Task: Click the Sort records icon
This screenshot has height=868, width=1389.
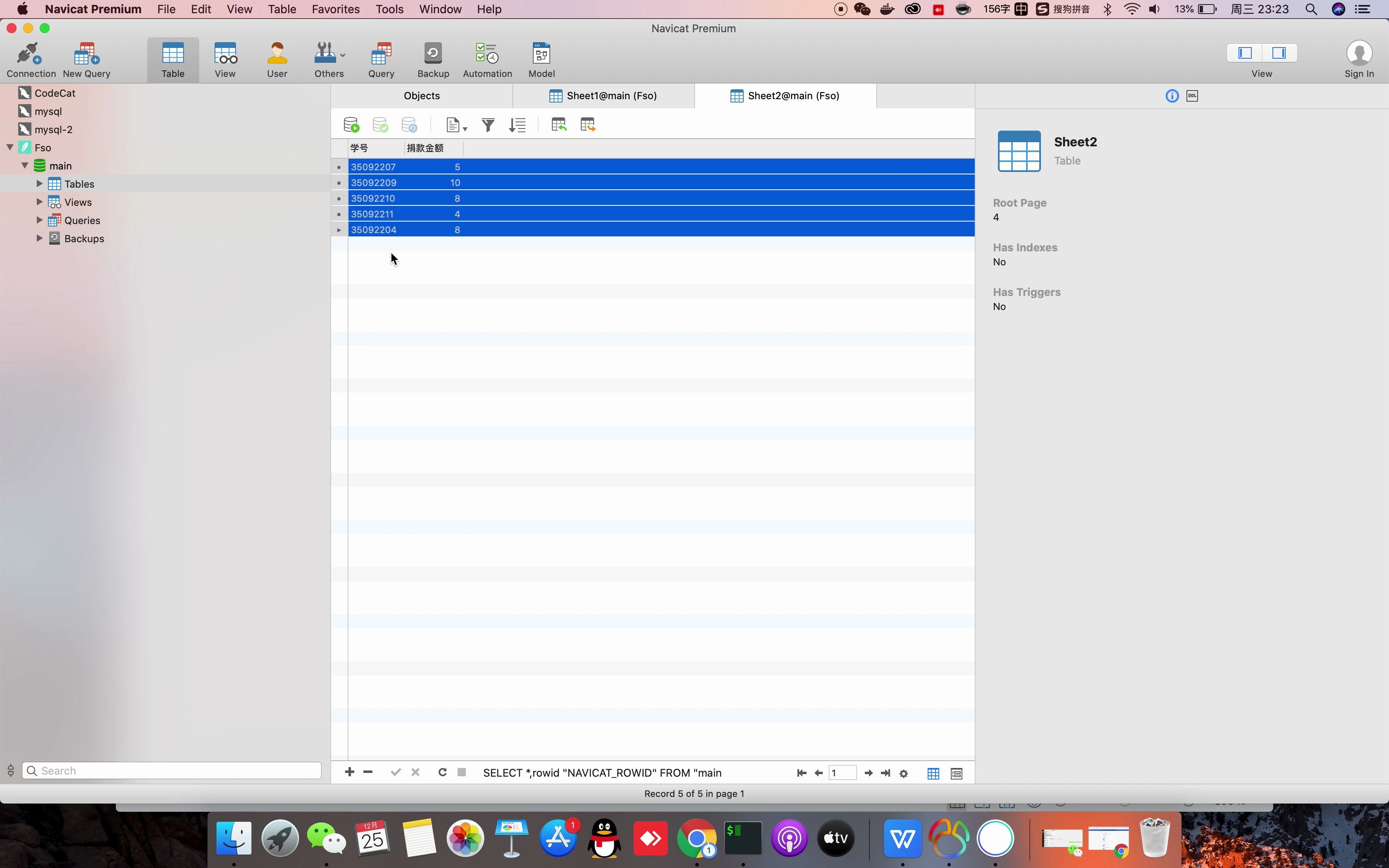Action: (517, 124)
